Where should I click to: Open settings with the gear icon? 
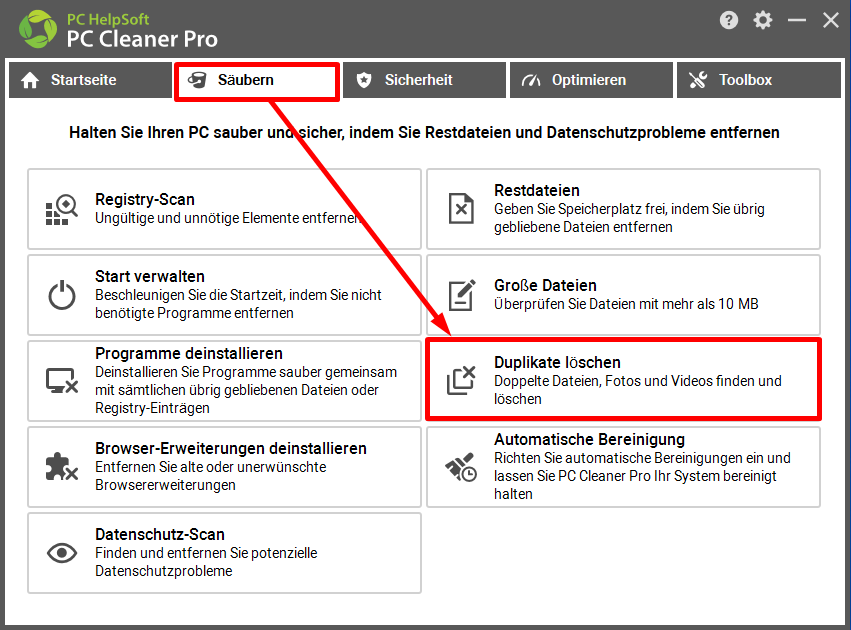[763, 21]
